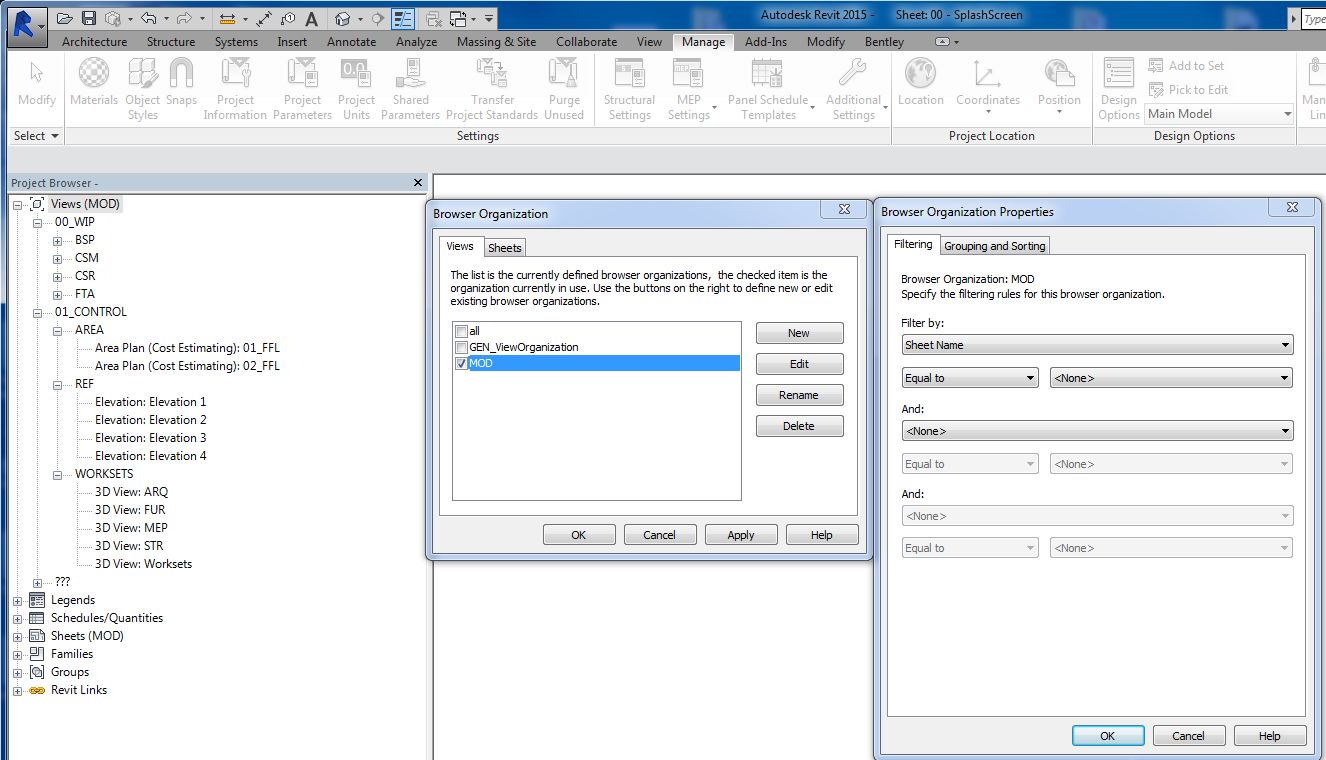Screen dimensions: 1326x760
Task: Open the Design Options icon
Action: (1119, 72)
